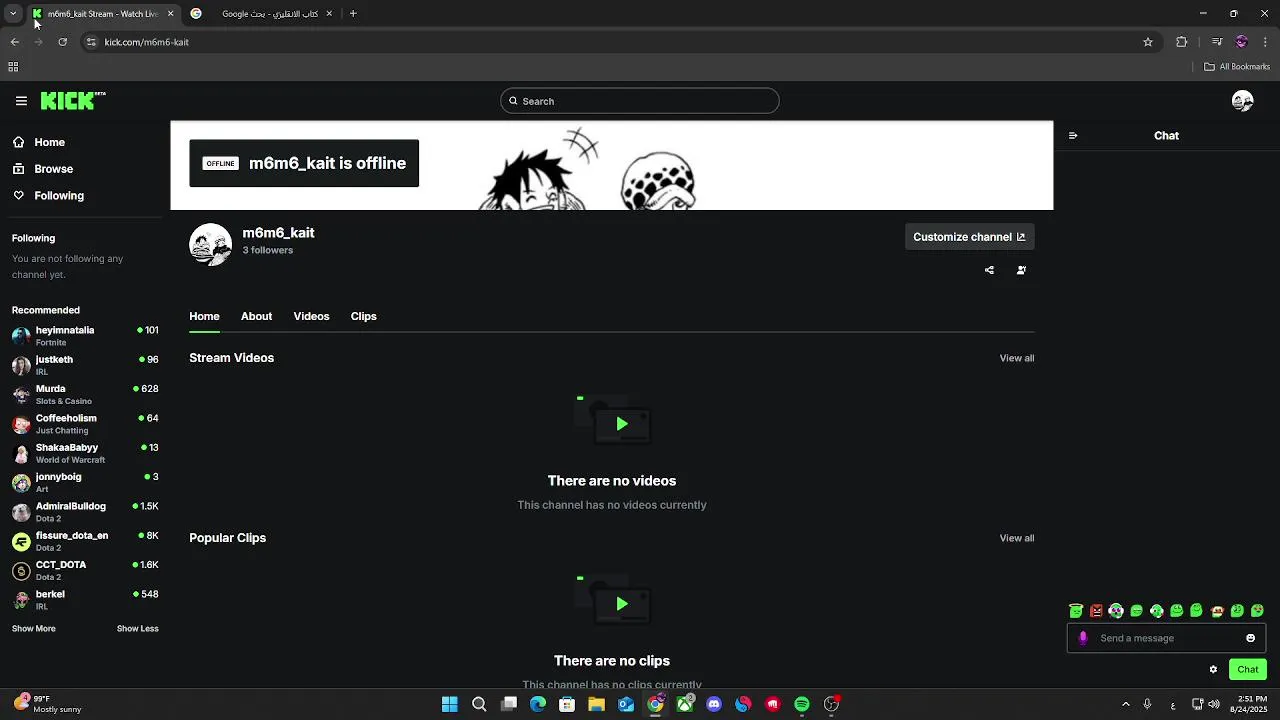Screen dimensions: 1280x720
Task: Open Chrome extensions puzzle icon
Action: pyautogui.click(x=1181, y=42)
